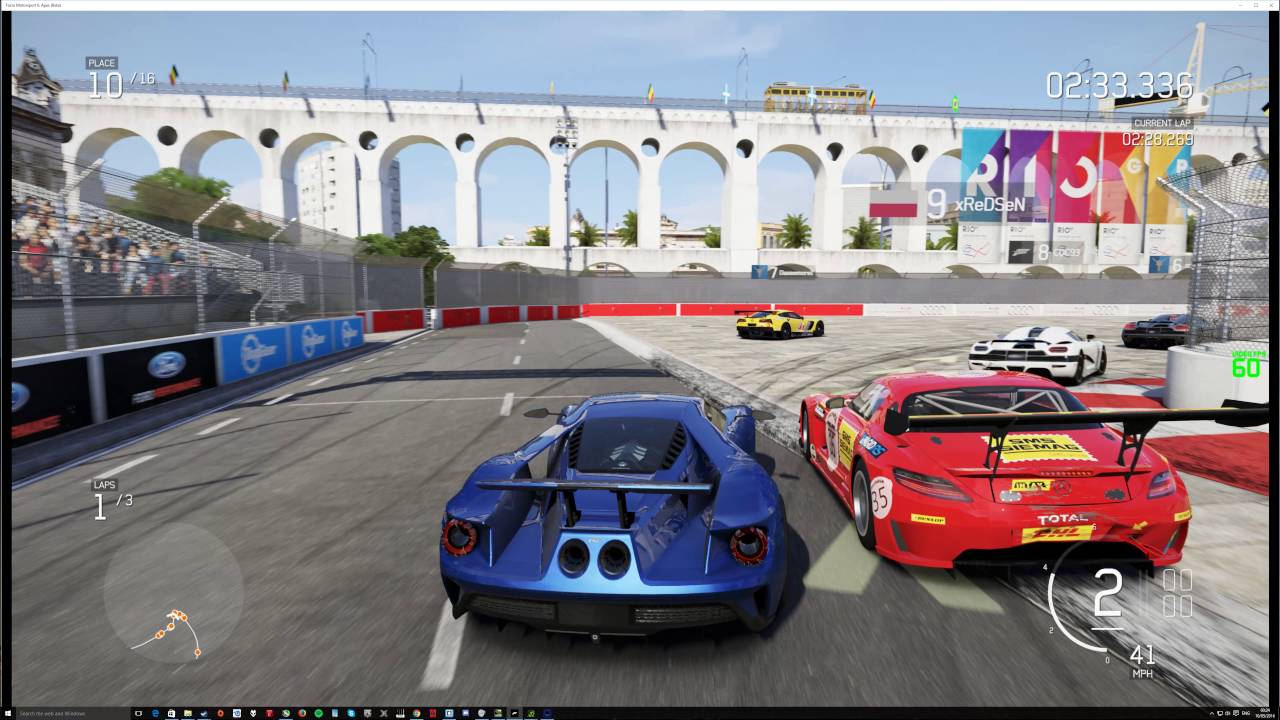Viewport: 1280px width, 720px height.
Task: Click the total race time '02:33.336'
Action: pos(1120,86)
